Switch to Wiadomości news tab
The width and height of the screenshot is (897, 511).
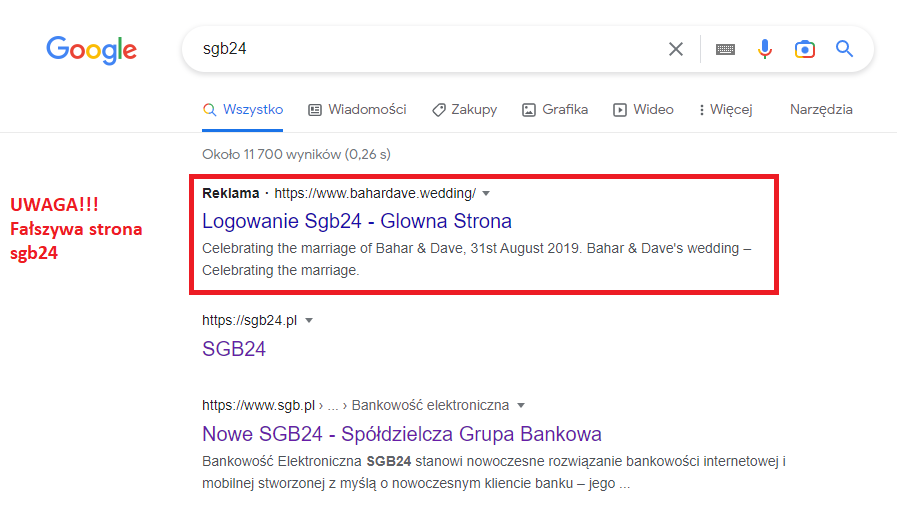click(357, 109)
